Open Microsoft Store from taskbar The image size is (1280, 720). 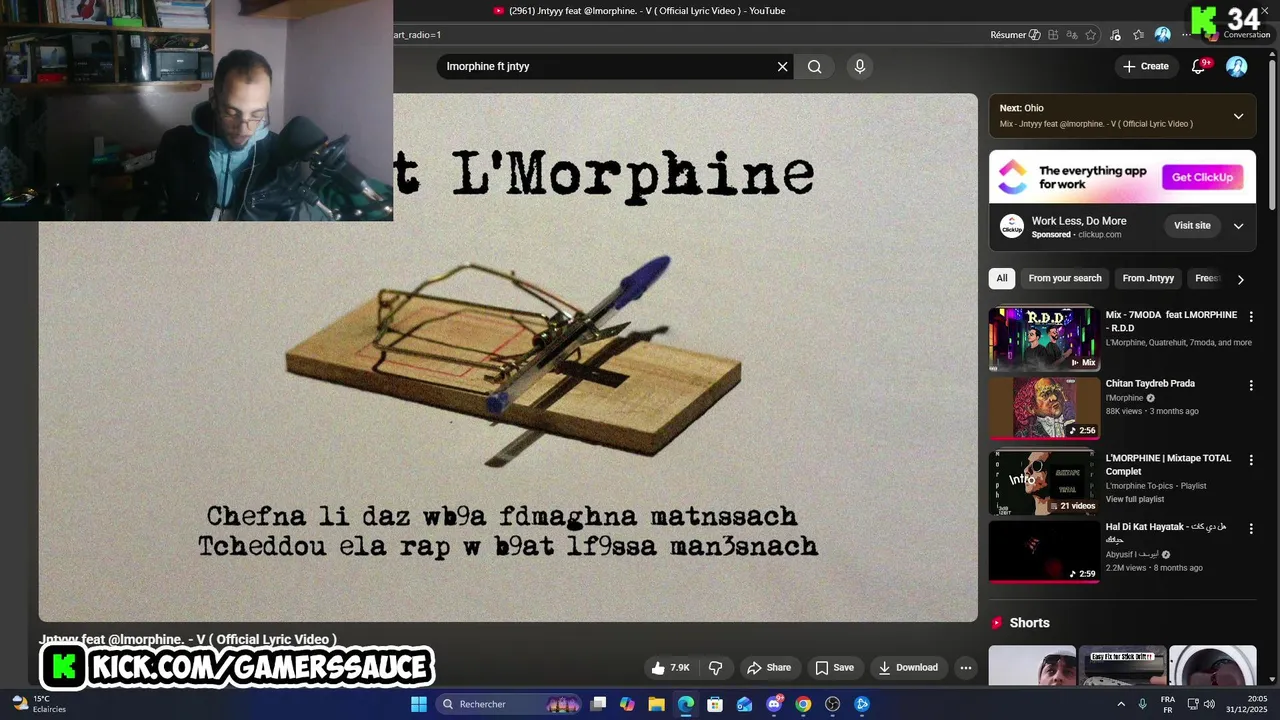pyautogui.click(x=715, y=704)
